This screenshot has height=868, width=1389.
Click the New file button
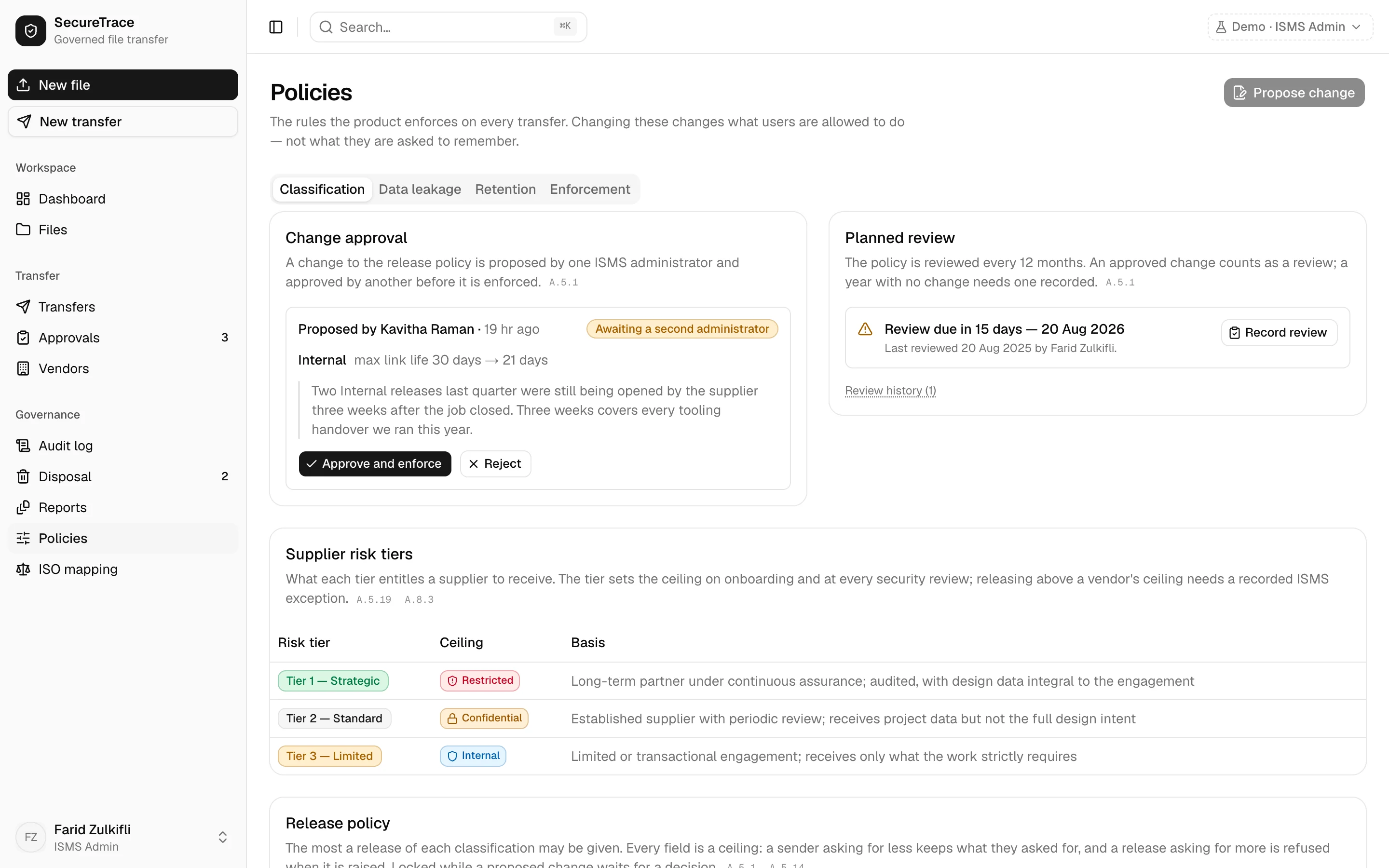(x=123, y=85)
